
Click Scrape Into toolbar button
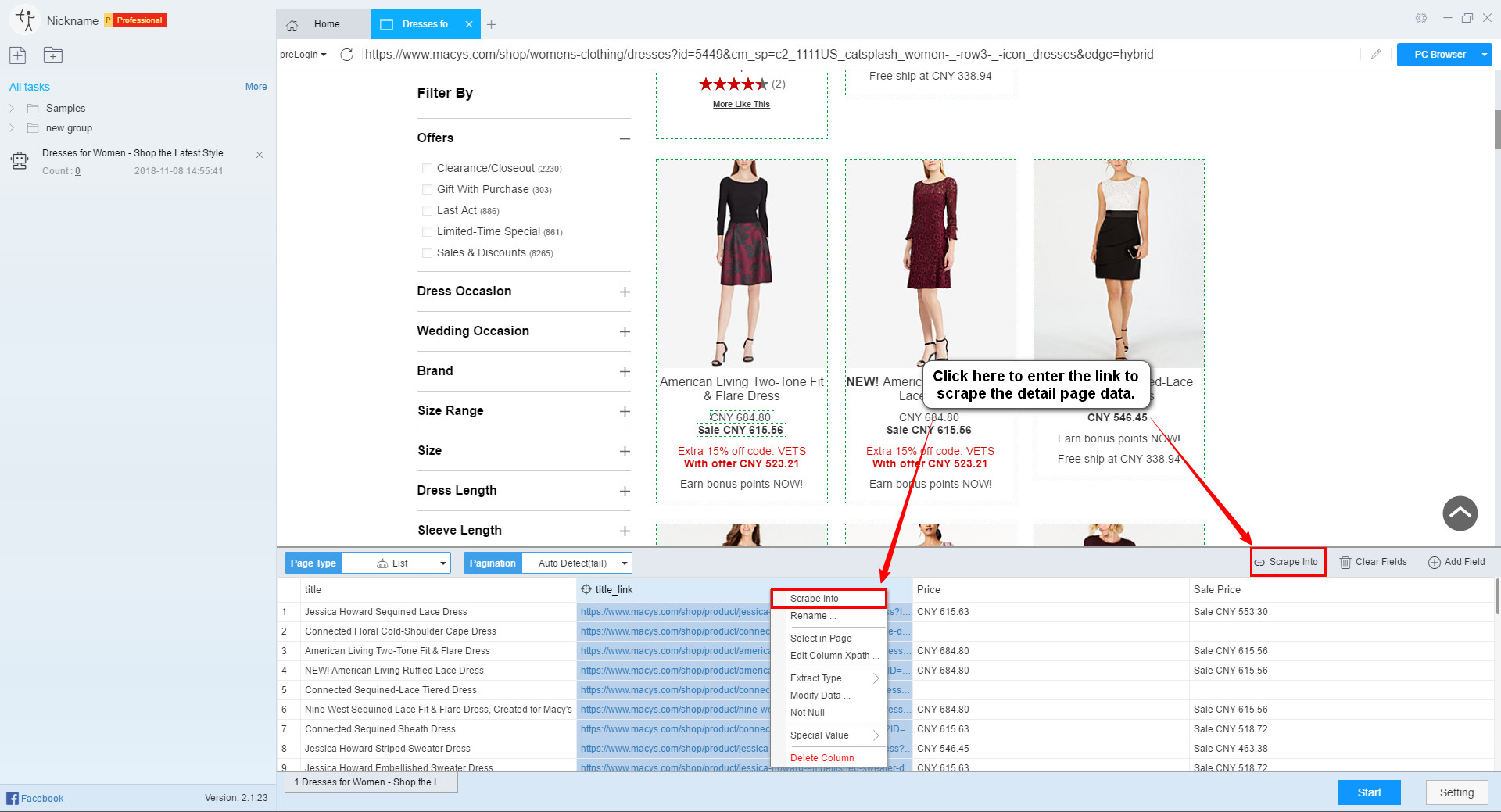[x=1287, y=562]
